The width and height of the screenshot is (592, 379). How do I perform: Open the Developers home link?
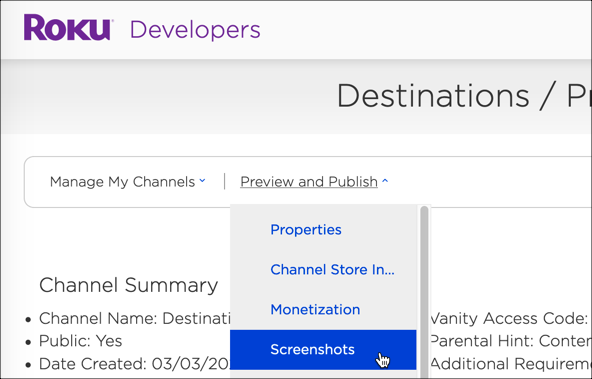(x=195, y=30)
